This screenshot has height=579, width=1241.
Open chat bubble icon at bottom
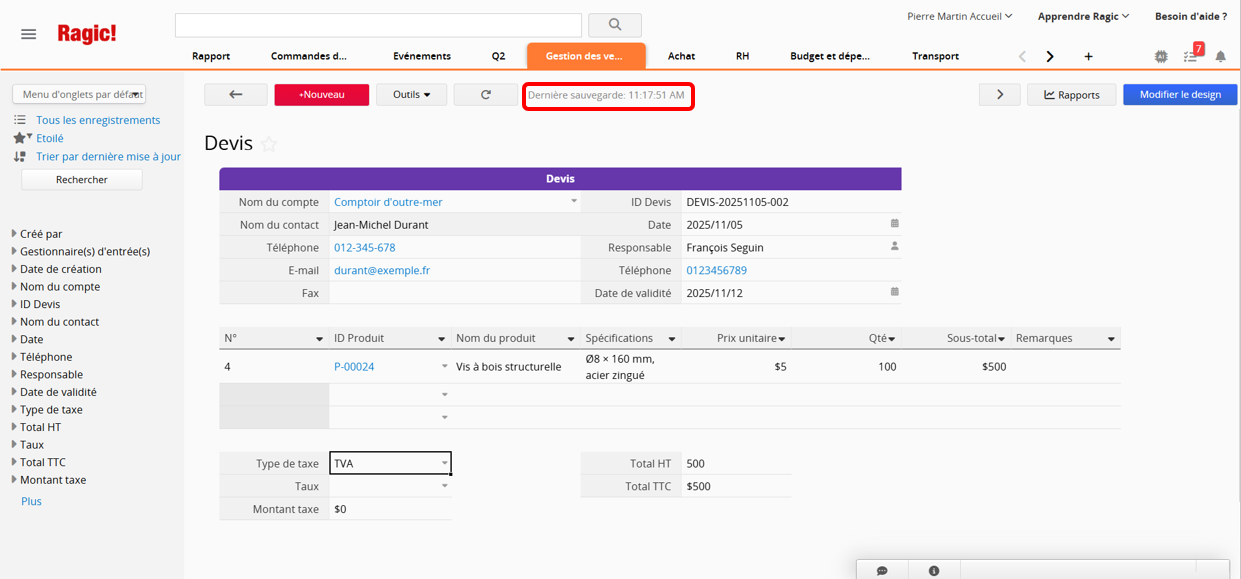pos(882,570)
